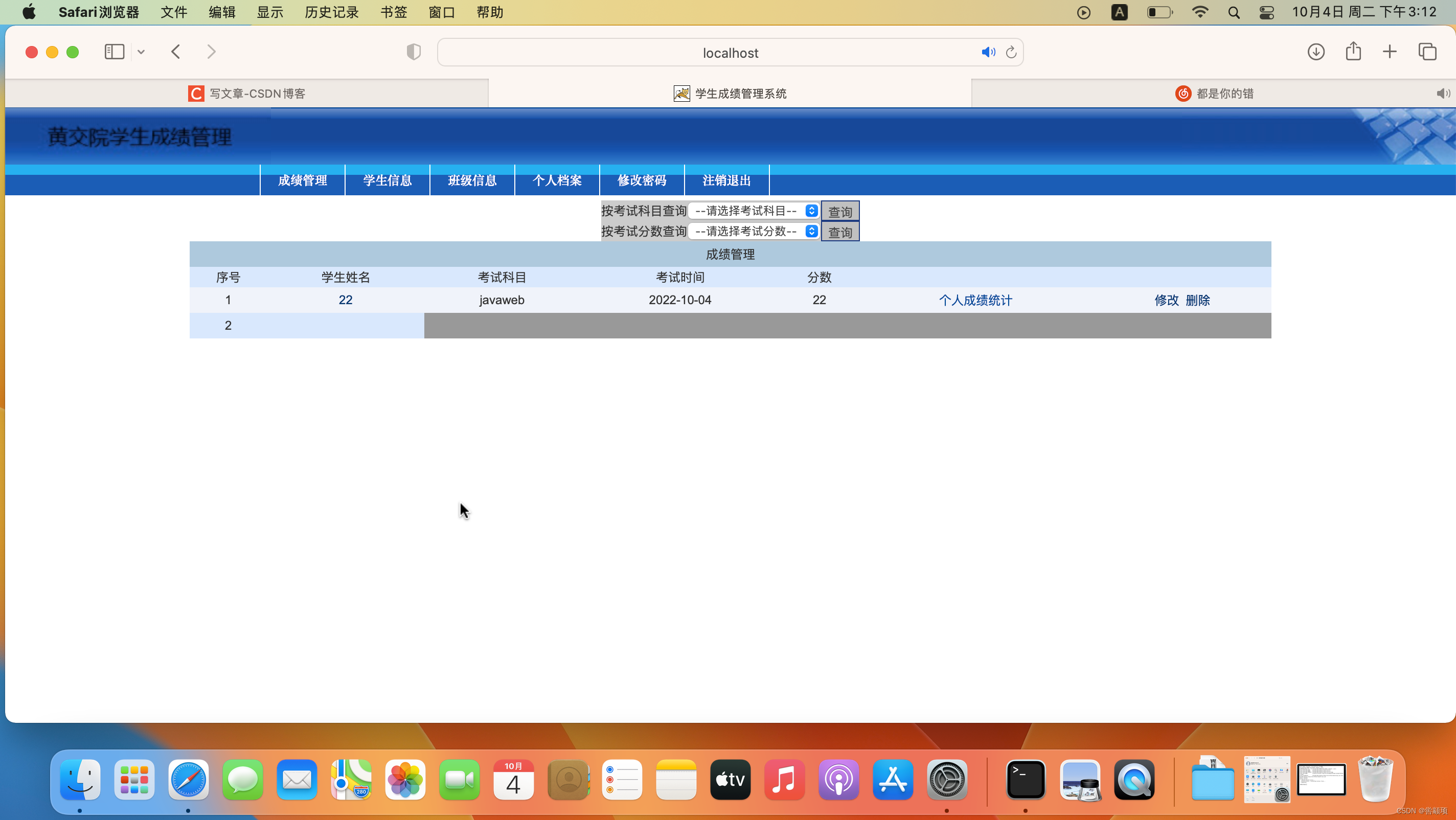Open the 窗口 menu in menu bar
This screenshot has height=820, width=1456.
pos(441,12)
